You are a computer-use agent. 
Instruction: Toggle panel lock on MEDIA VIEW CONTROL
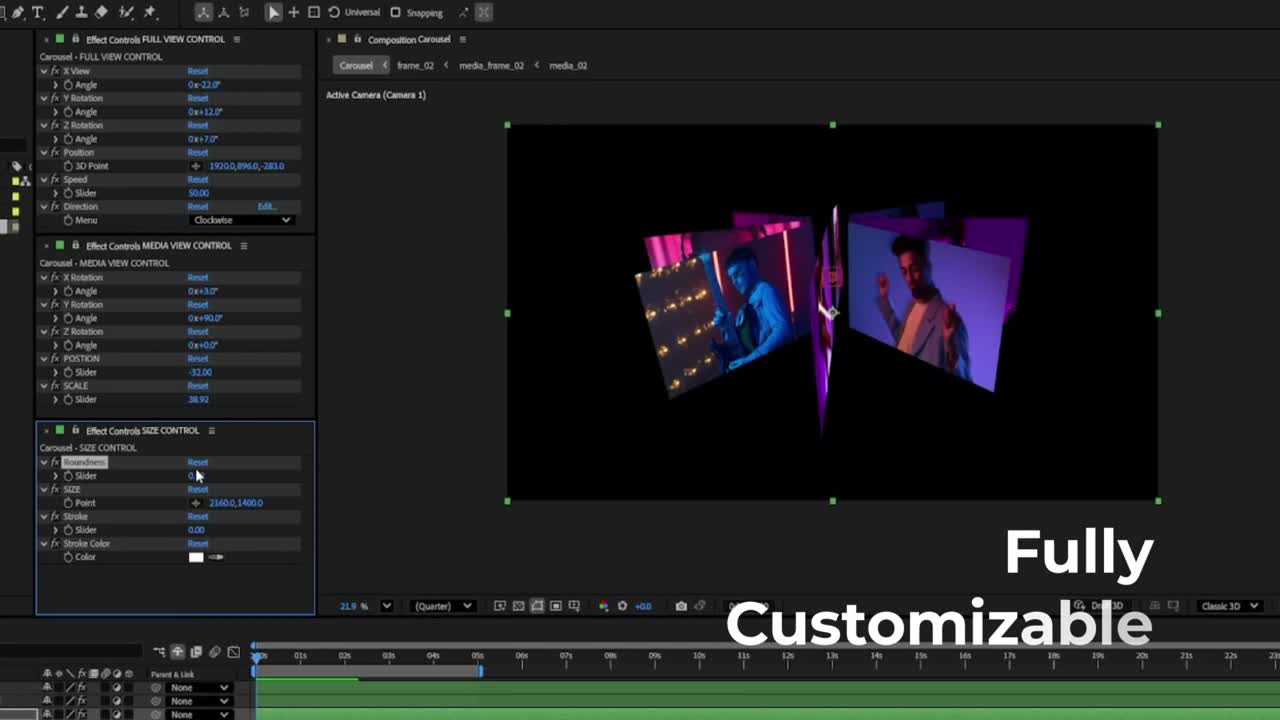[75, 245]
